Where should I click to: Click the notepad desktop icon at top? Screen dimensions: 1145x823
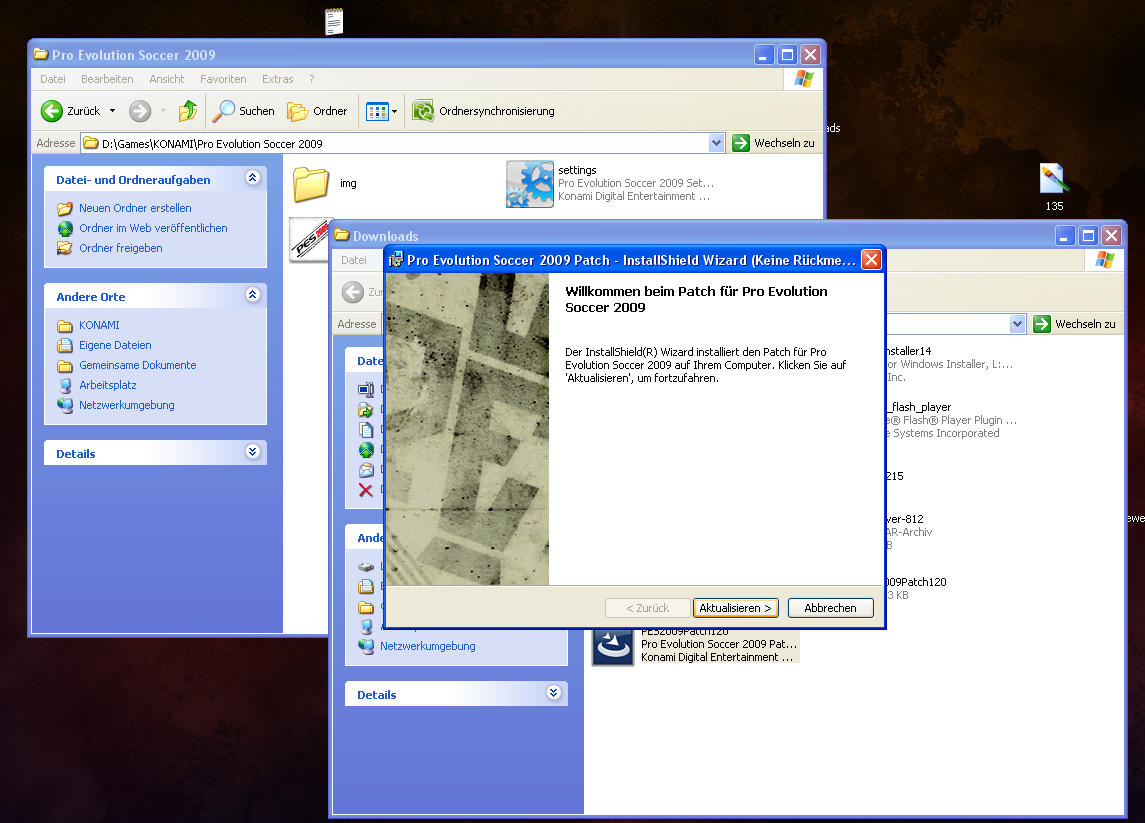(x=334, y=21)
